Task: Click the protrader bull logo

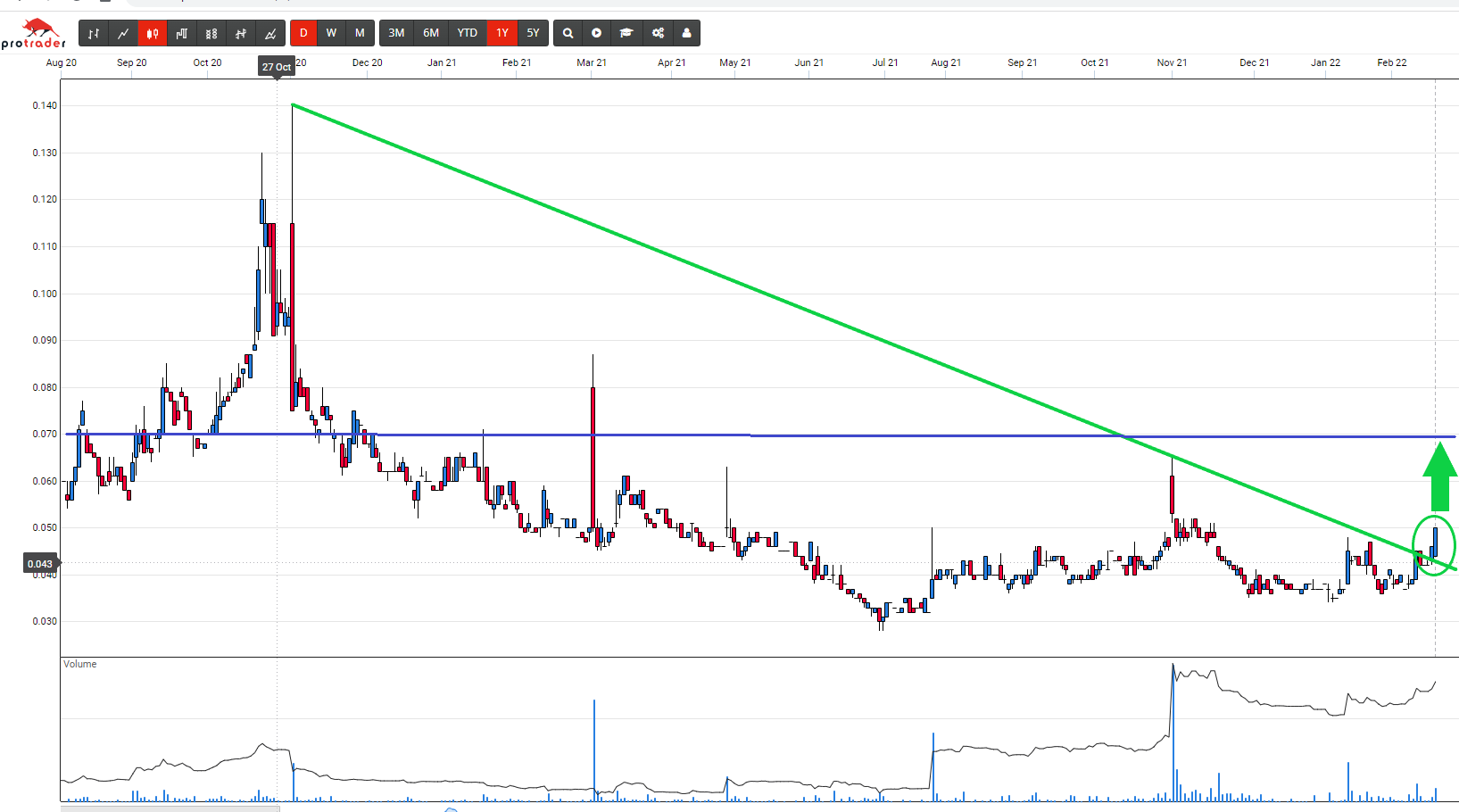Action: (34, 33)
